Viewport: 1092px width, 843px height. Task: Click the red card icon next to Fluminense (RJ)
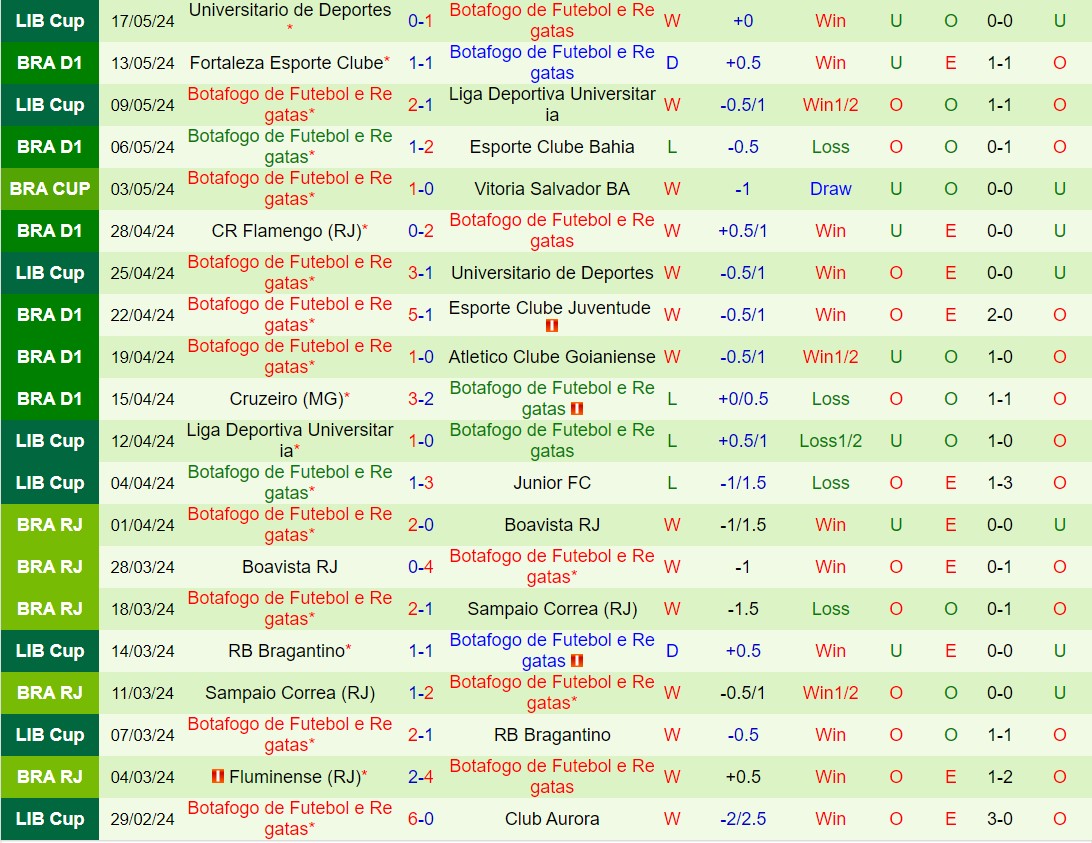pos(217,776)
